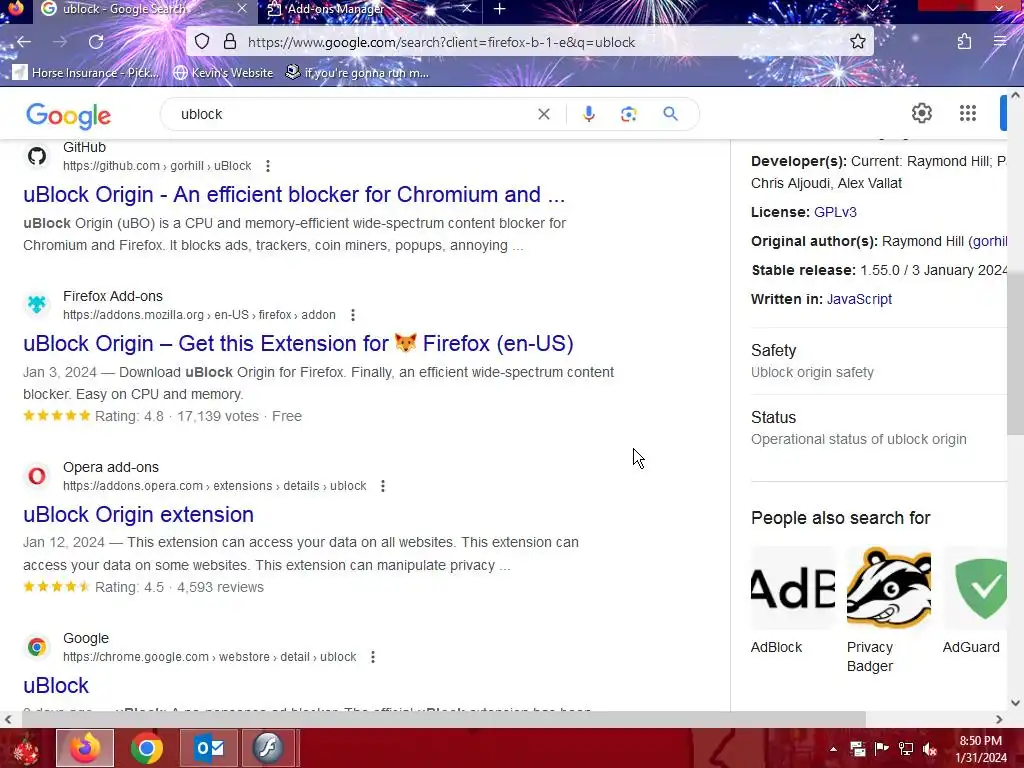Open more options for the Opera add-ons result
Viewport: 1024px width, 768px height.
coord(383,486)
